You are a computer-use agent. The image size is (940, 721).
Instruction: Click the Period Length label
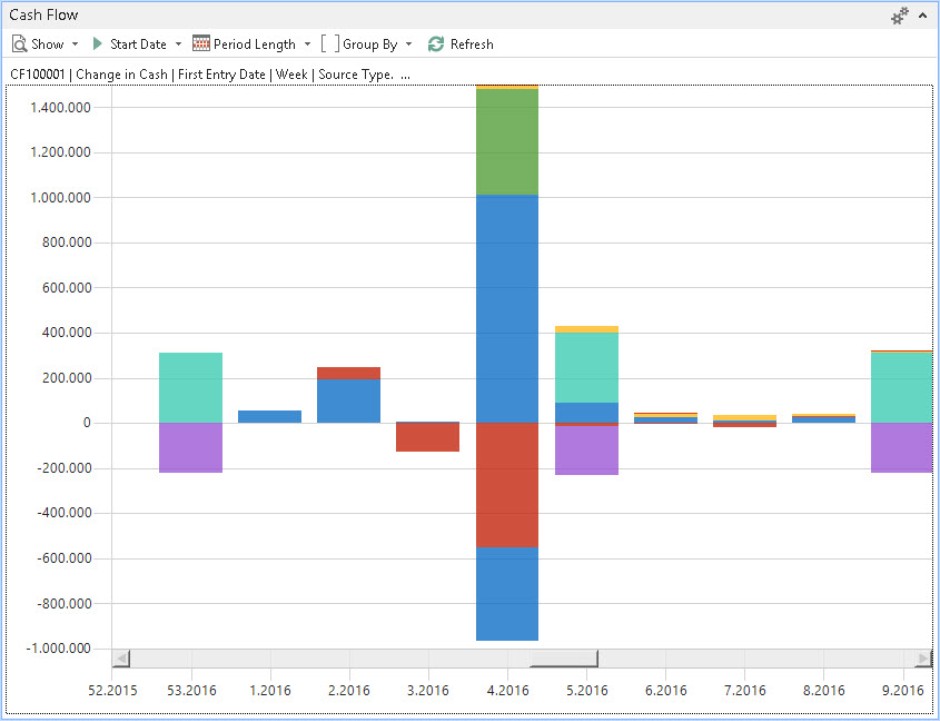click(254, 44)
